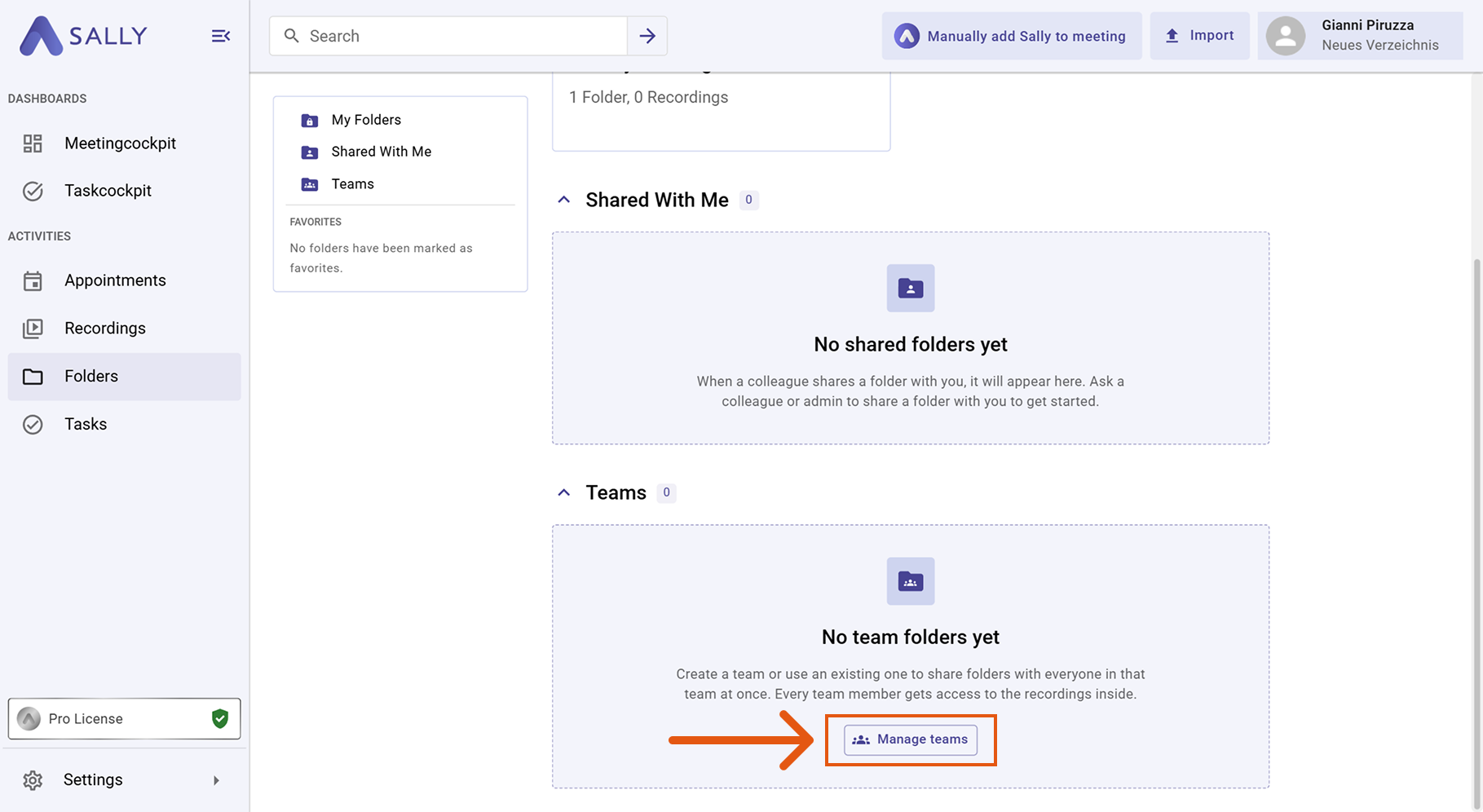This screenshot has width=1483, height=812.
Task: Click Manually add Sally to meeting
Action: [x=1011, y=36]
